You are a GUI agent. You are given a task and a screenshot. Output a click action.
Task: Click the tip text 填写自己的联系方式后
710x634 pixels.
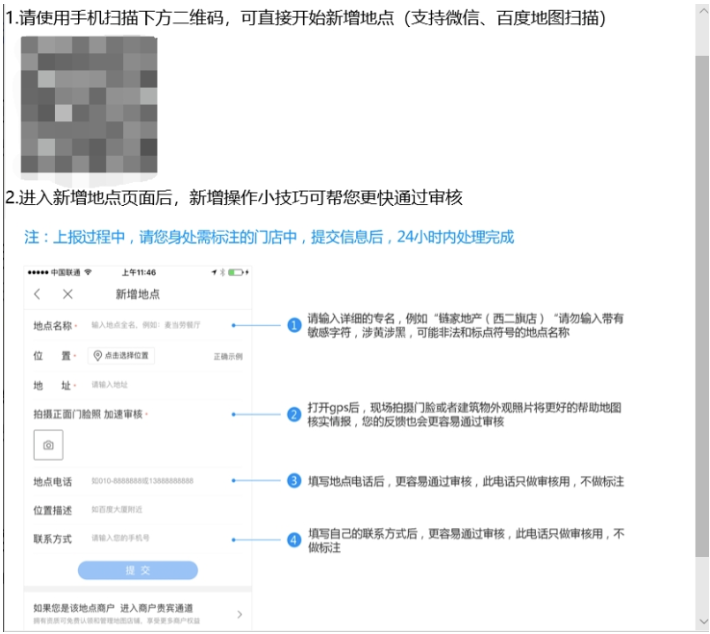coord(466,540)
